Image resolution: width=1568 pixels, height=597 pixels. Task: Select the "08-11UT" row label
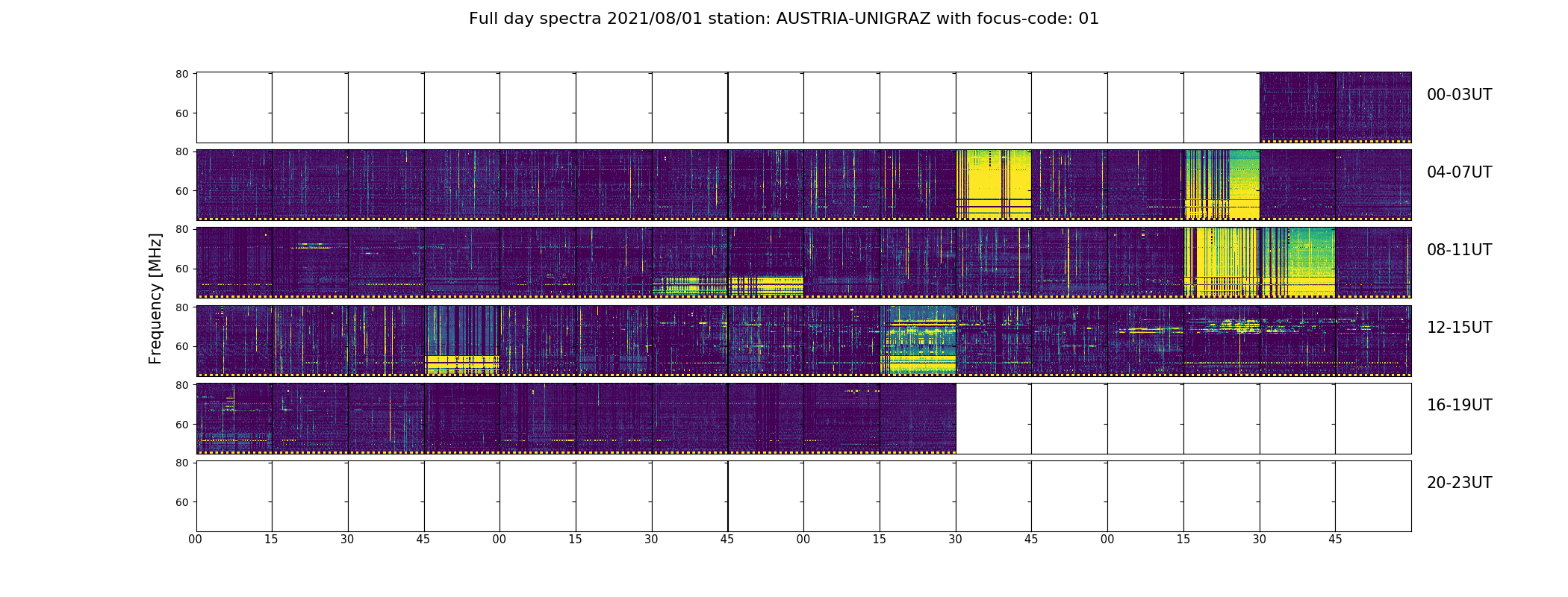[1459, 250]
